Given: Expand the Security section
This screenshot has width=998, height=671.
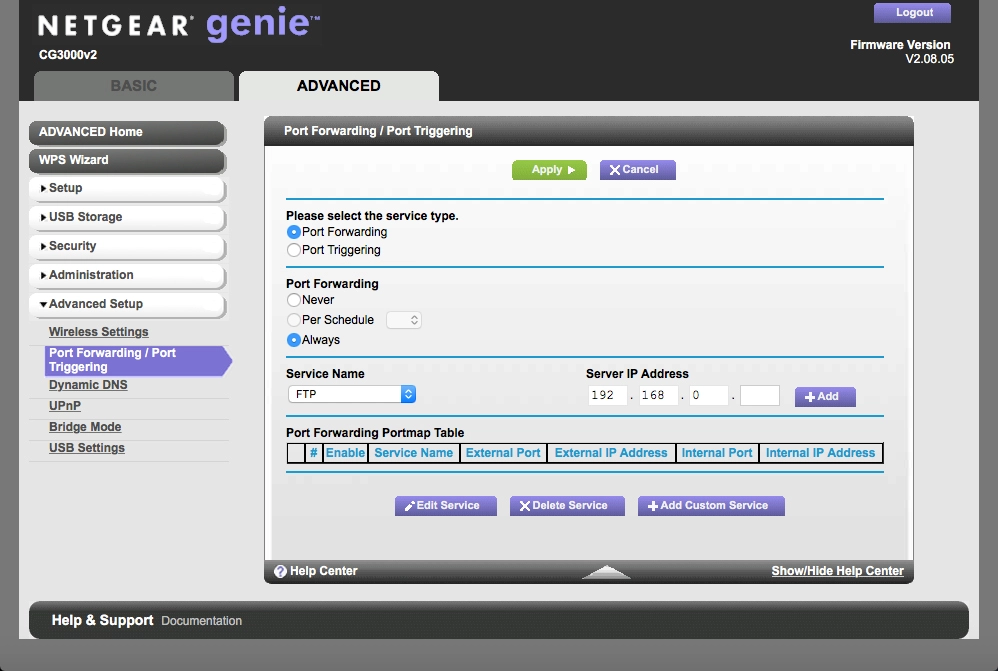Looking at the screenshot, I should 127,246.
